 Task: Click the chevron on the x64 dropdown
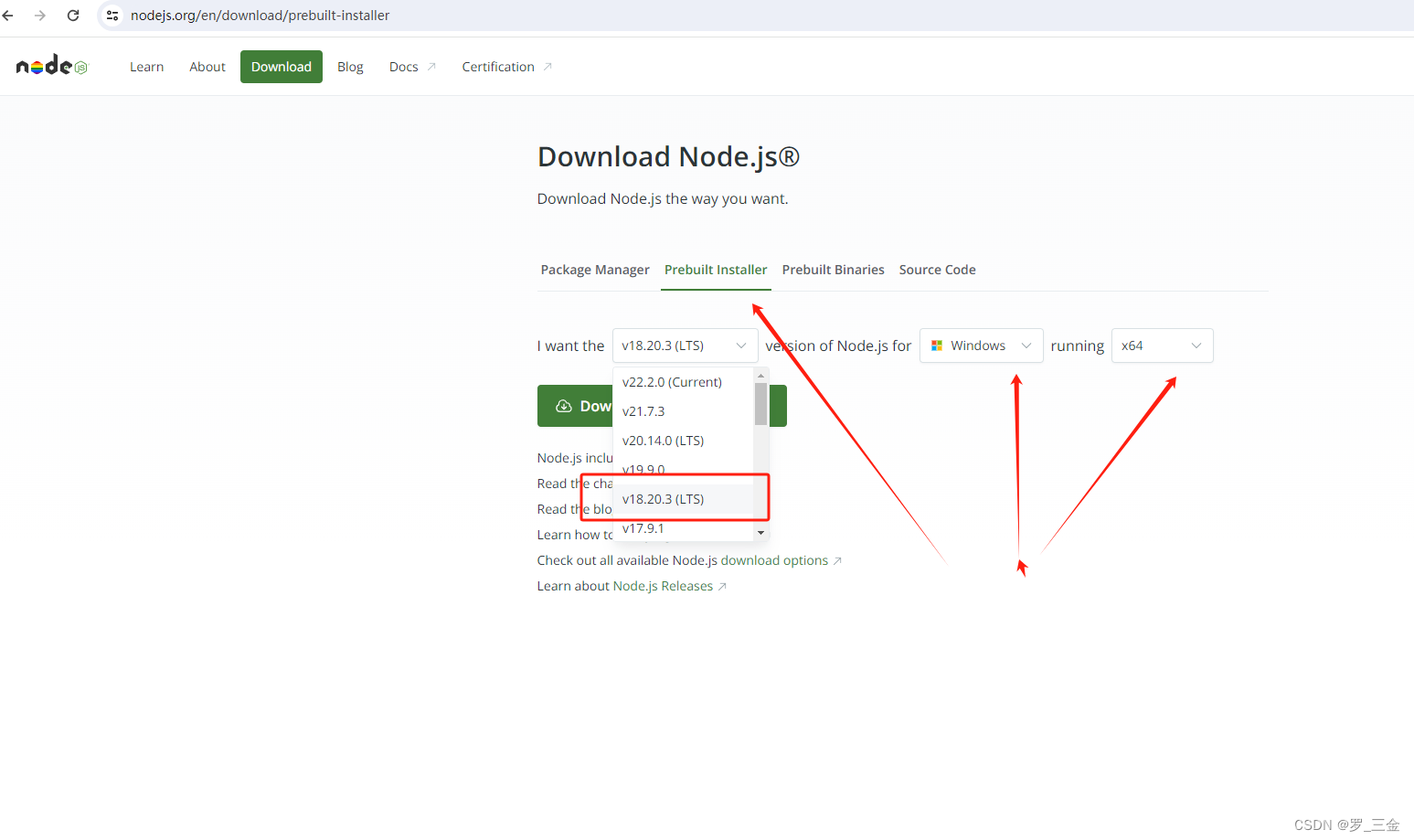click(x=1196, y=346)
